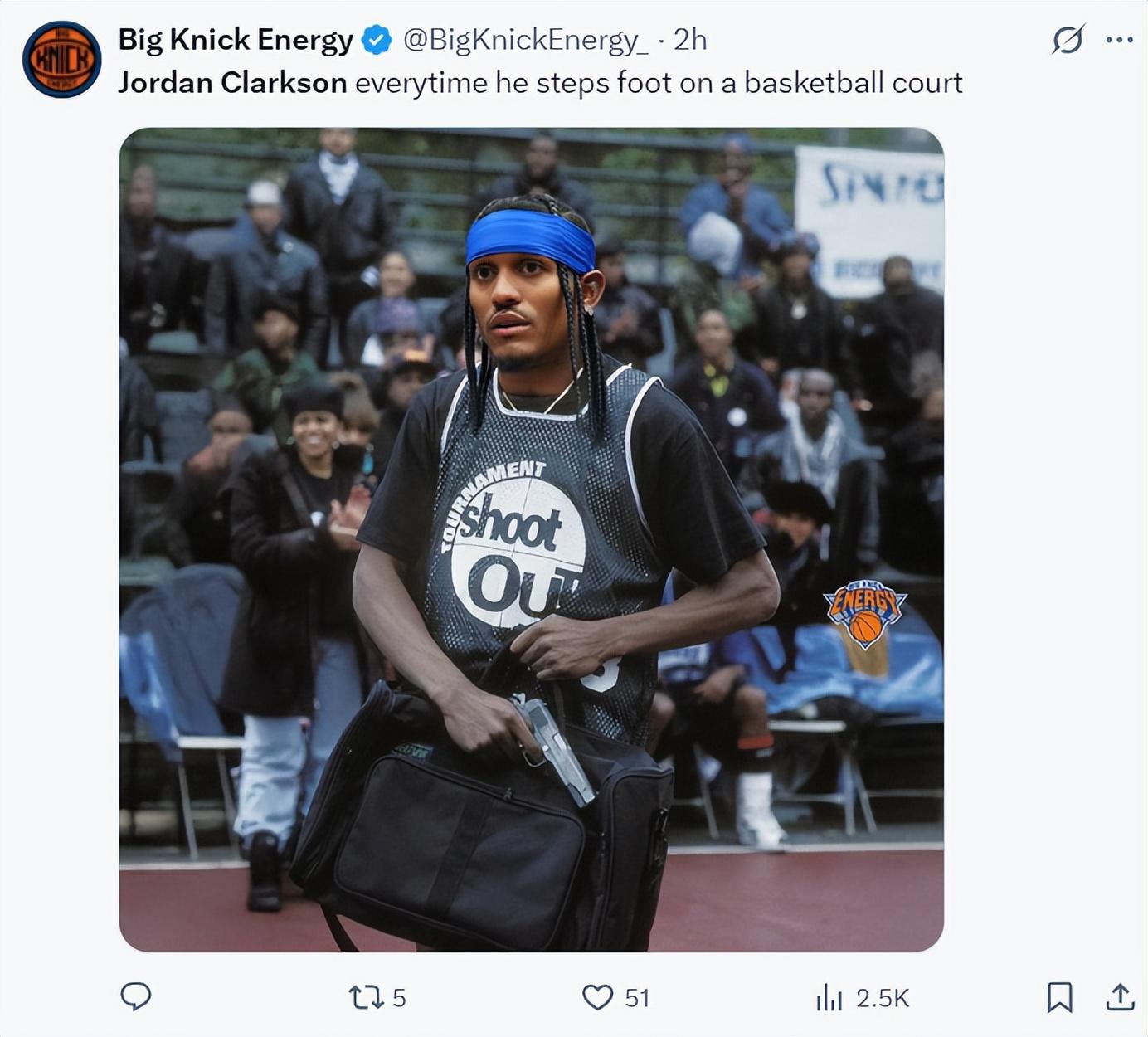Image resolution: width=1148 pixels, height=1037 pixels.
Task: Open the attached tournament shoot out photo
Action: (x=532, y=539)
